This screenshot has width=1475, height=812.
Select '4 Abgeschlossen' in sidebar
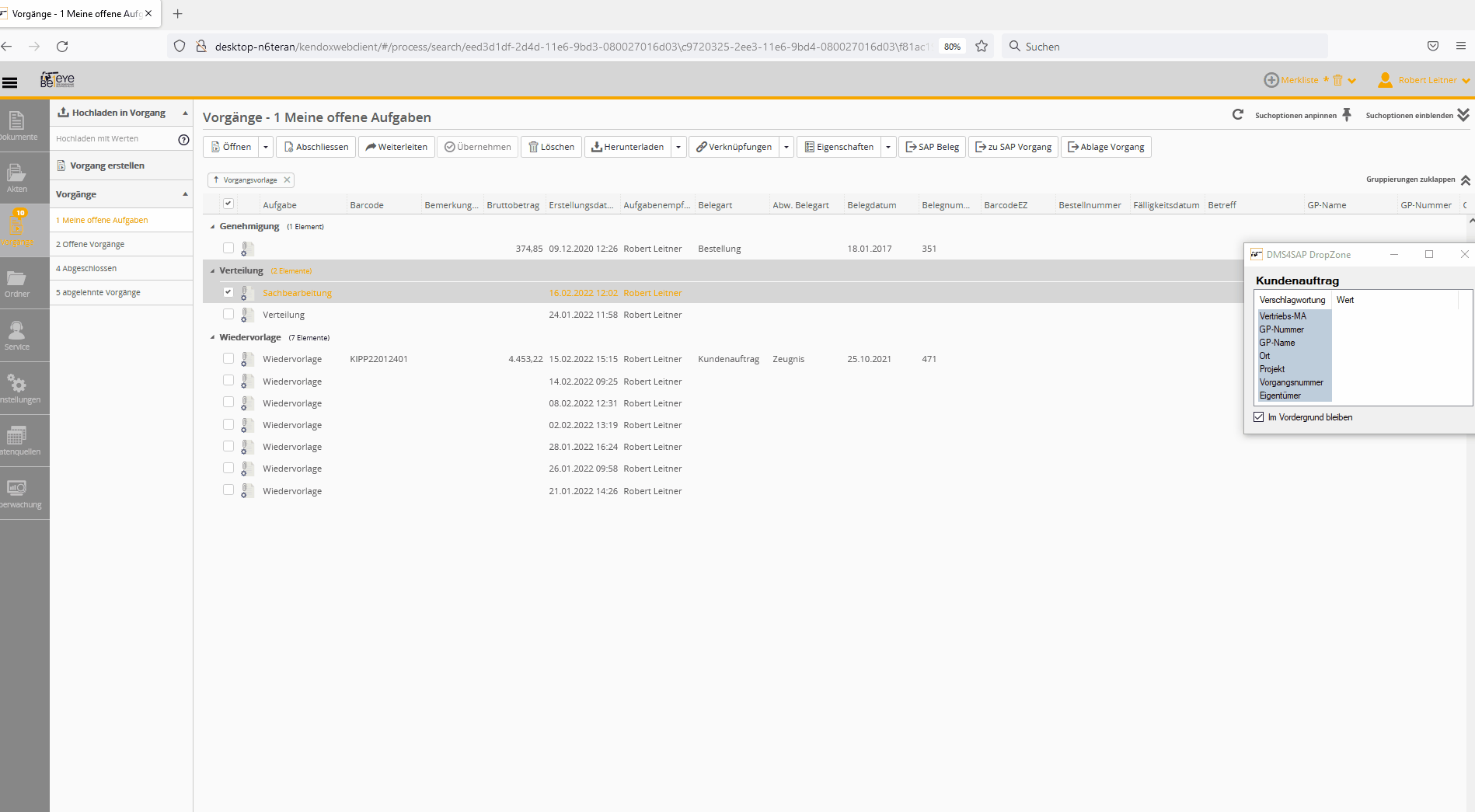86,269
